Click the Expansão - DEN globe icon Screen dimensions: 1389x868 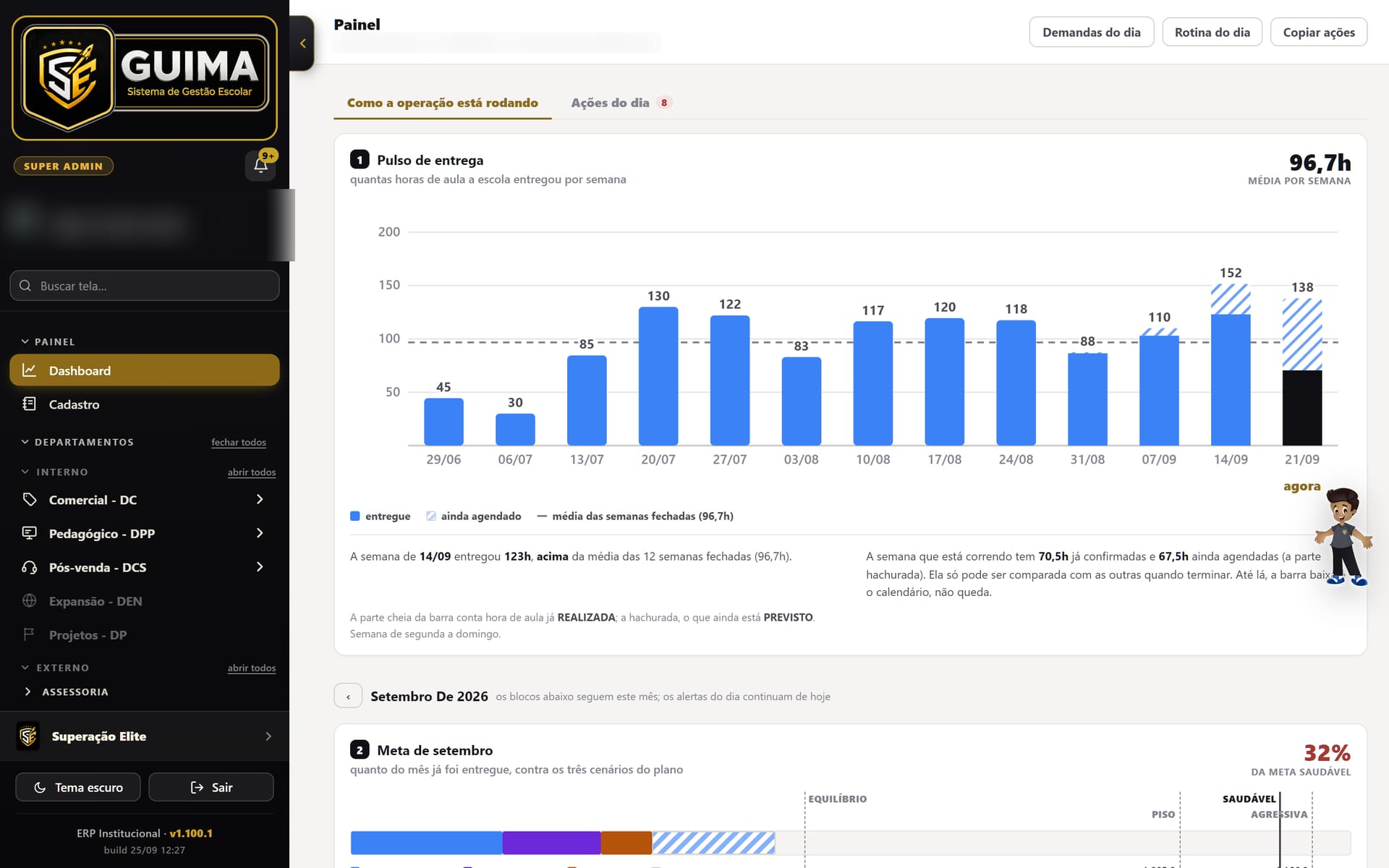tap(29, 601)
